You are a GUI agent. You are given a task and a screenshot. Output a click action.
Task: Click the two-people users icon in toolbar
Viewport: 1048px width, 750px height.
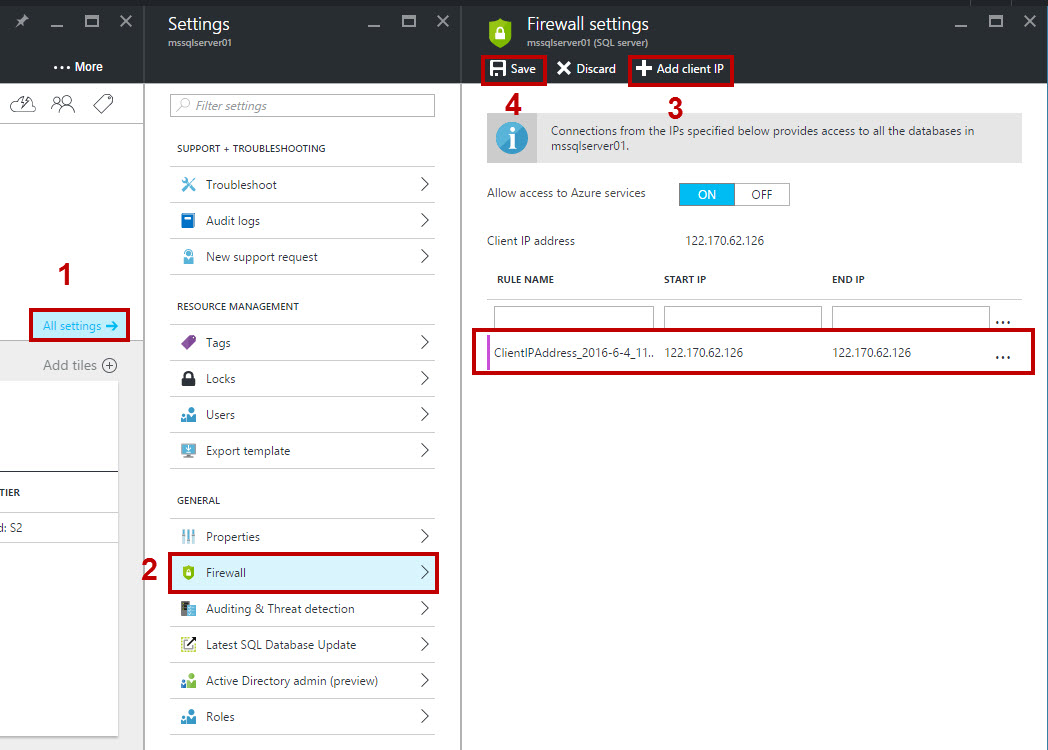(x=63, y=104)
